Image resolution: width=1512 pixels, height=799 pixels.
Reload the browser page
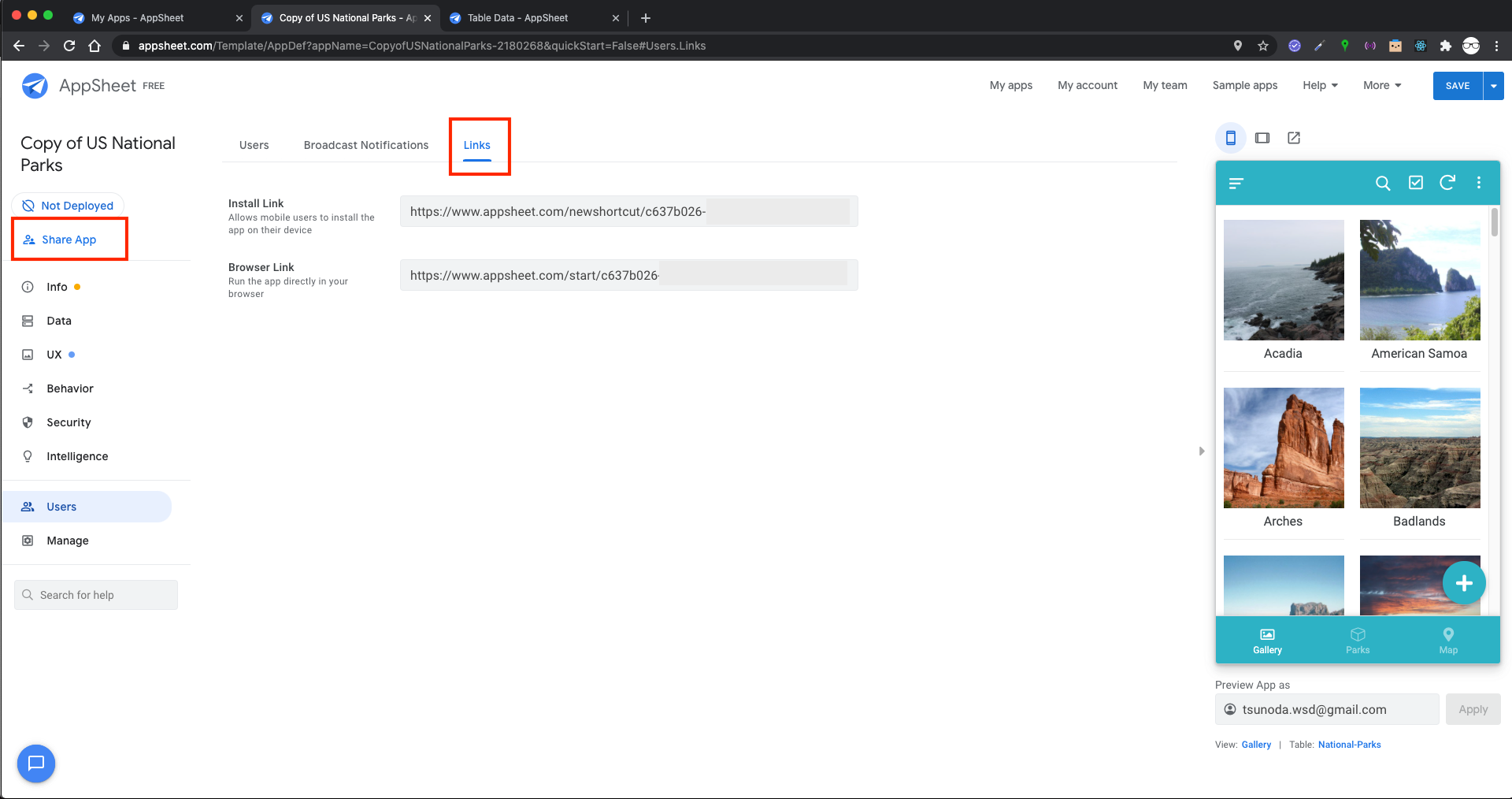69,46
